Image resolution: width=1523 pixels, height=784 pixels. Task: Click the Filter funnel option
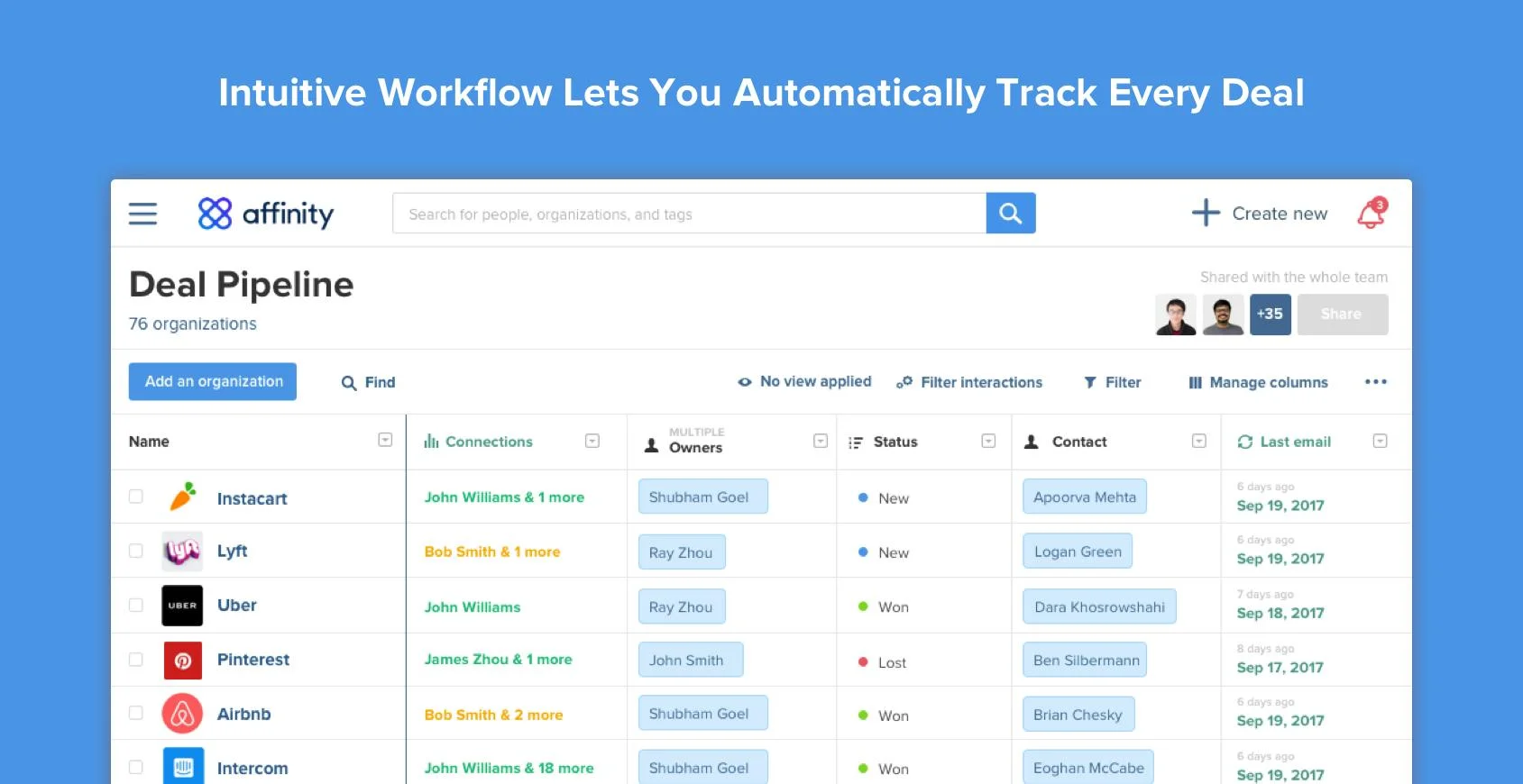(1112, 382)
